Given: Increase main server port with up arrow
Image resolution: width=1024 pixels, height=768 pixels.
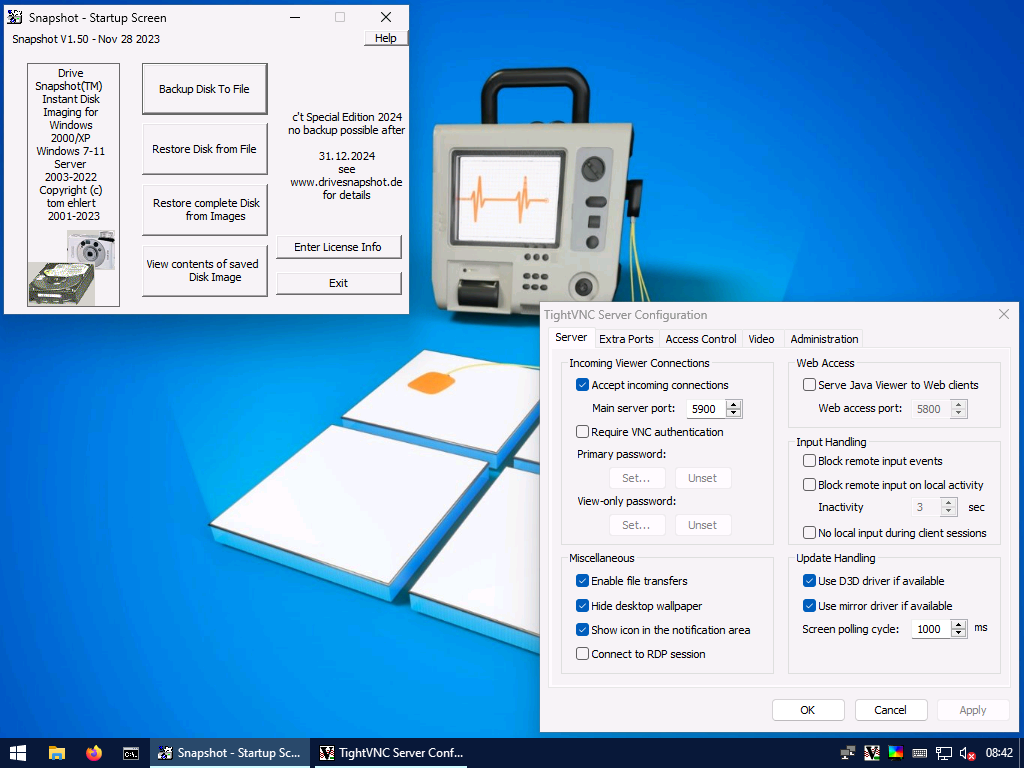Looking at the screenshot, I should tap(734, 404).
